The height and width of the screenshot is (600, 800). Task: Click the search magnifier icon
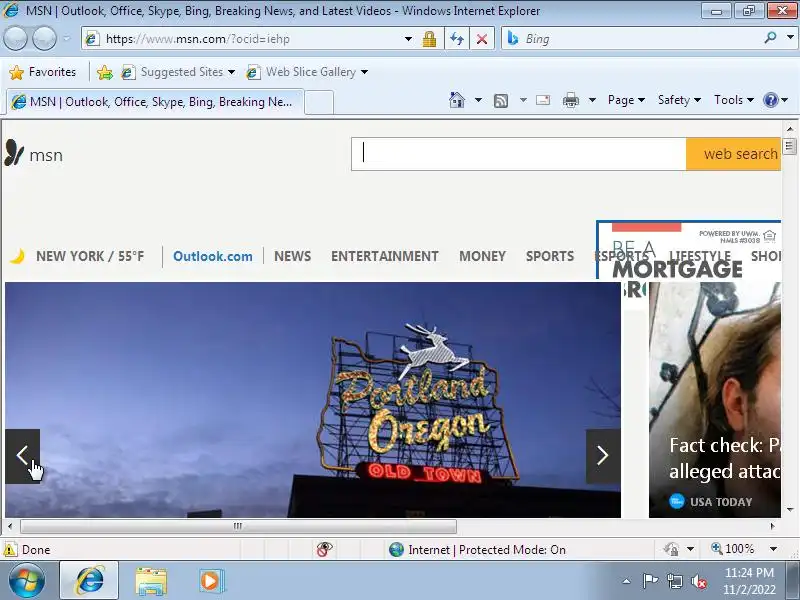770,37
